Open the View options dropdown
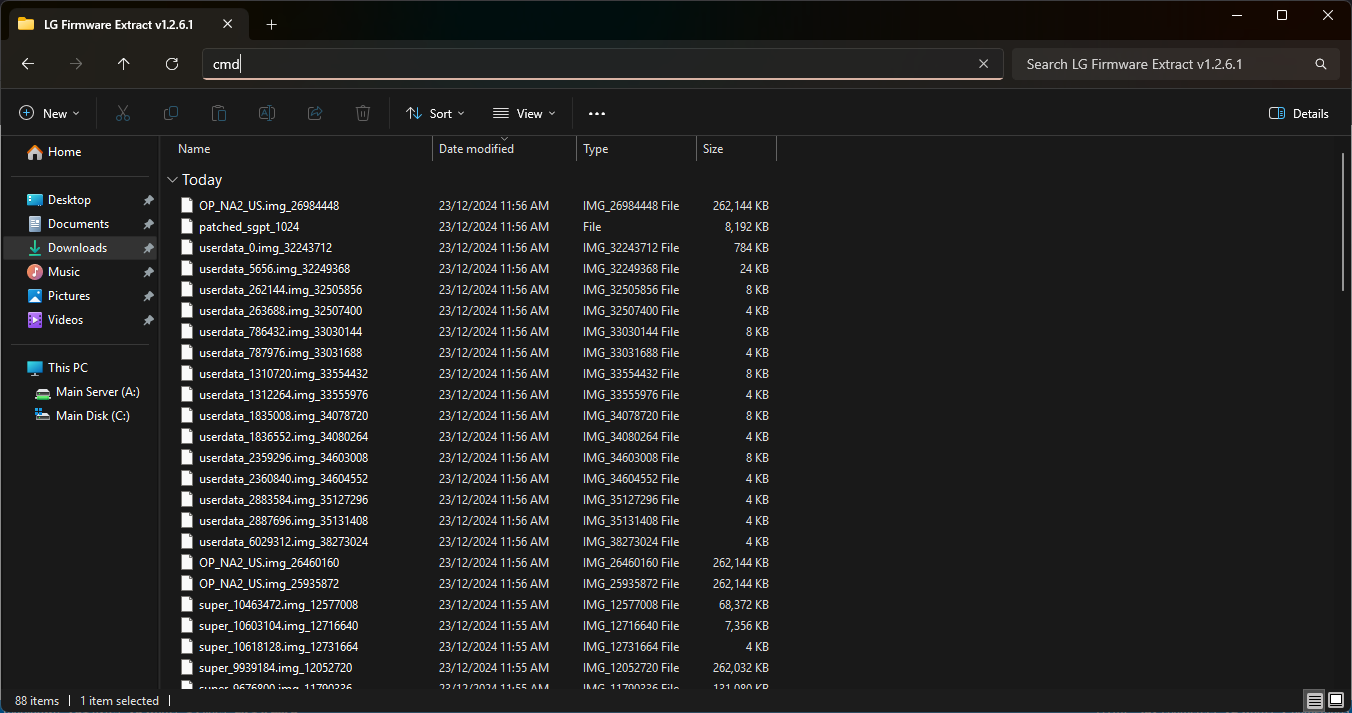Viewport: 1352px width, 713px height. pos(523,113)
